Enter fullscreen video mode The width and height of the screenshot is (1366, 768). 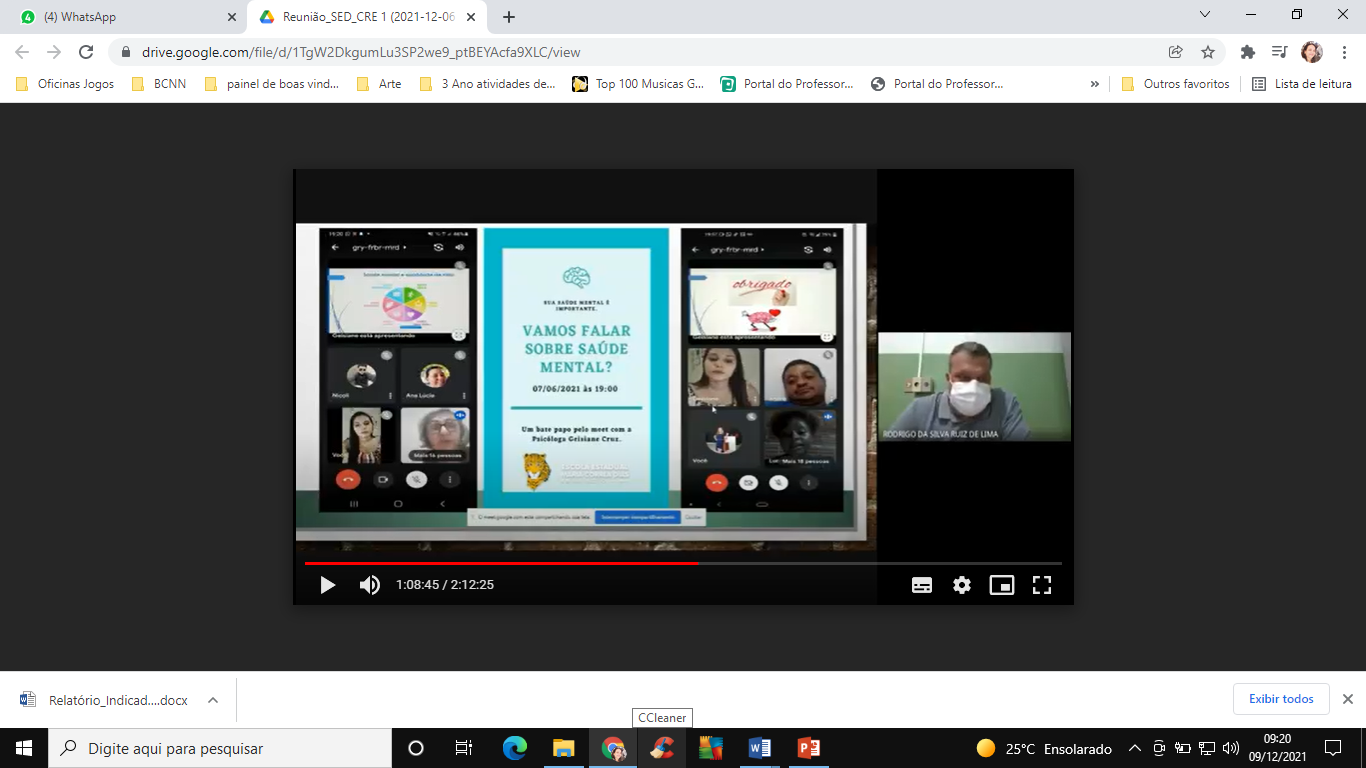[x=1042, y=585]
